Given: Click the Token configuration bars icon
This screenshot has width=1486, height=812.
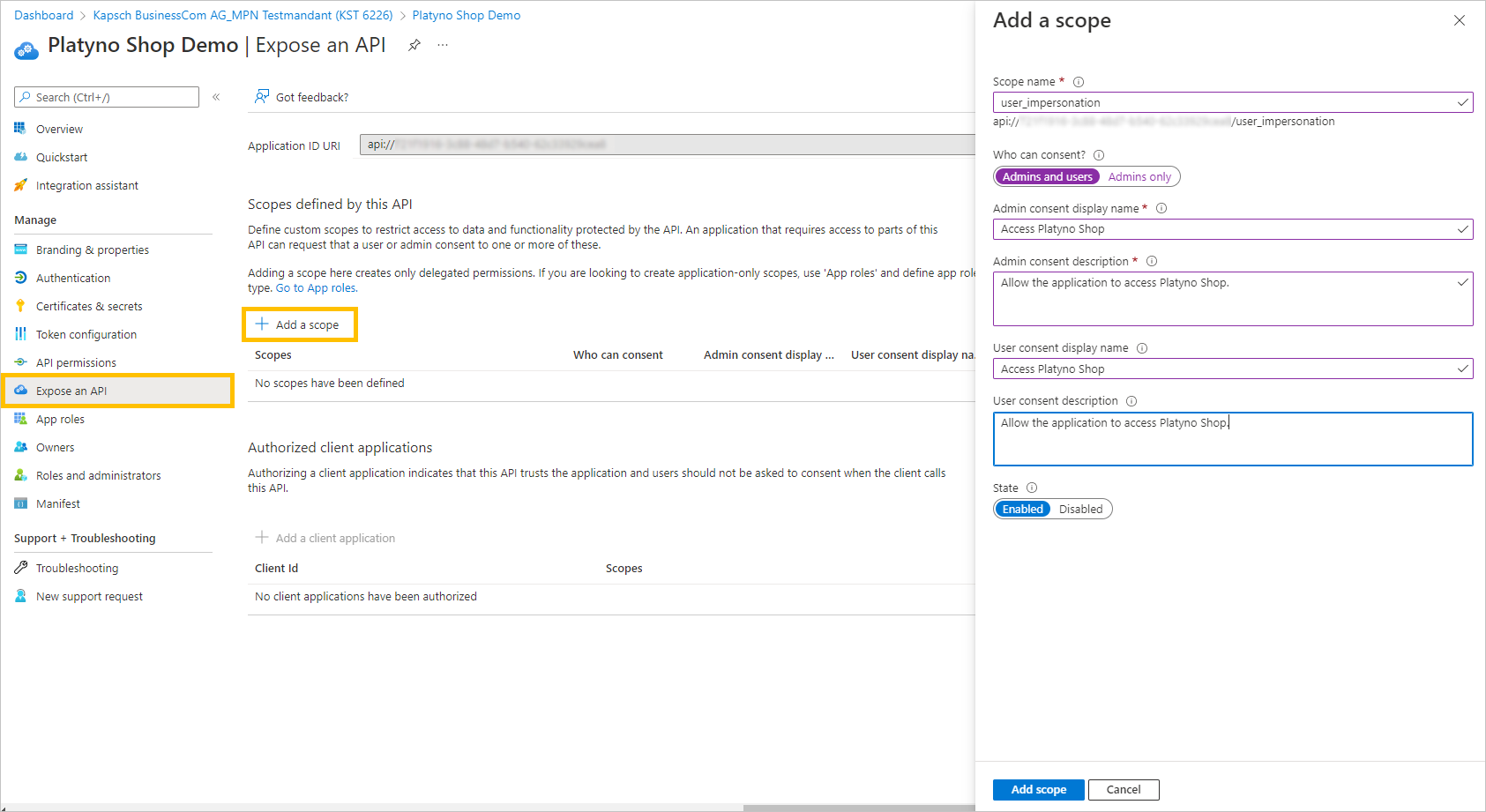Looking at the screenshot, I should tap(20, 334).
